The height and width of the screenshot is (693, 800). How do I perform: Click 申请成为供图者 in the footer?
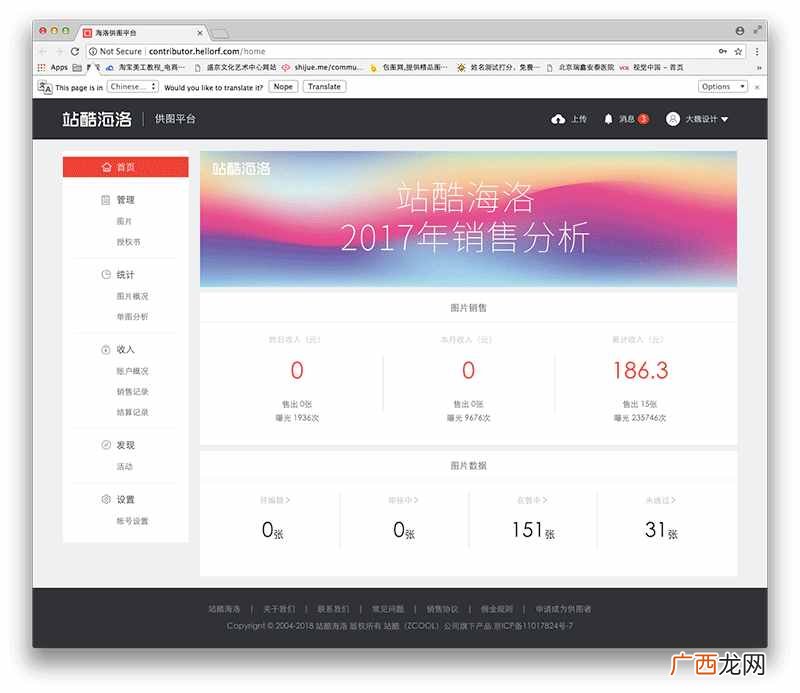pyautogui.click(x=563, y=609)
